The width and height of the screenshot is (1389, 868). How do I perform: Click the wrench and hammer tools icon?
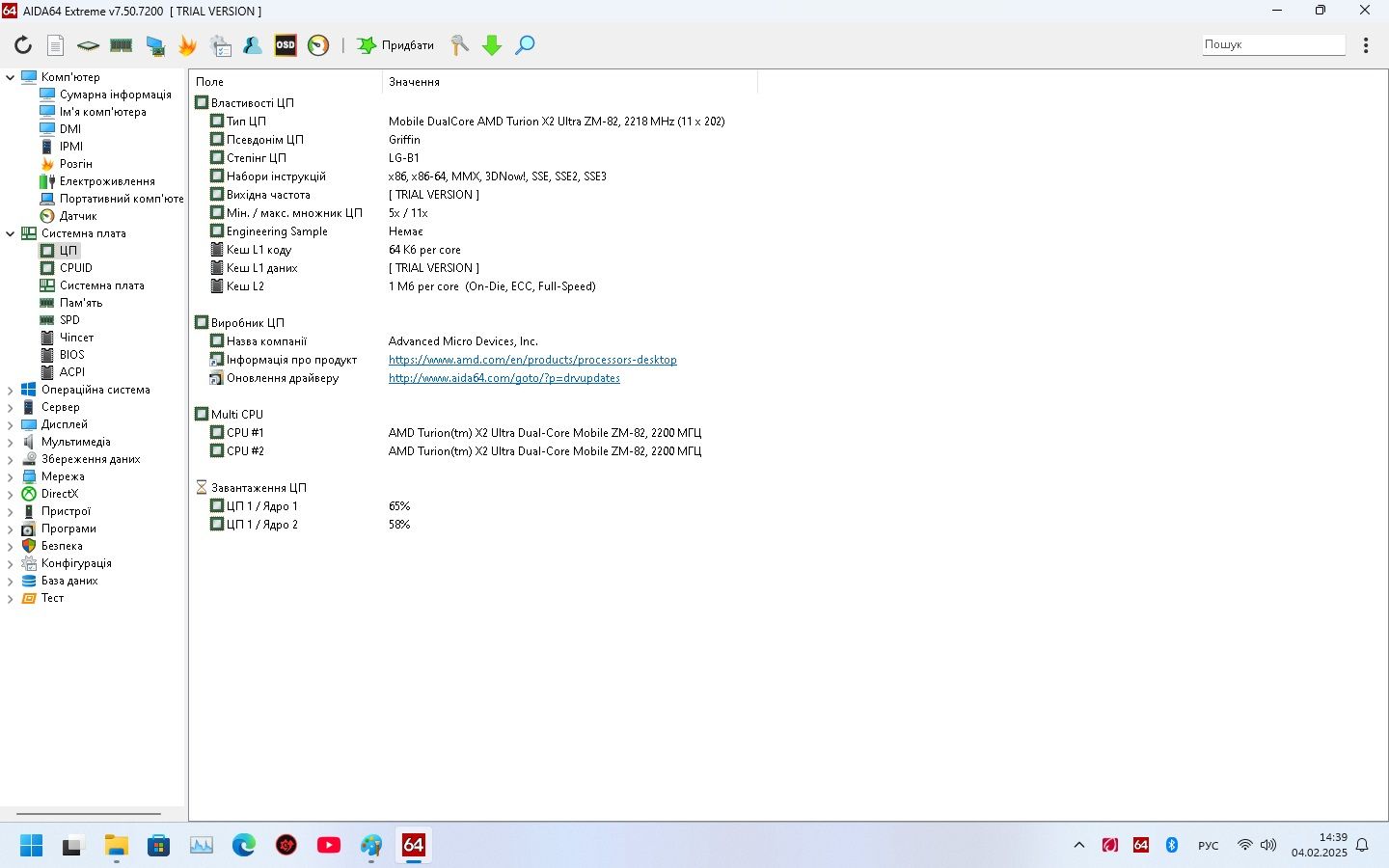point(459,45)
